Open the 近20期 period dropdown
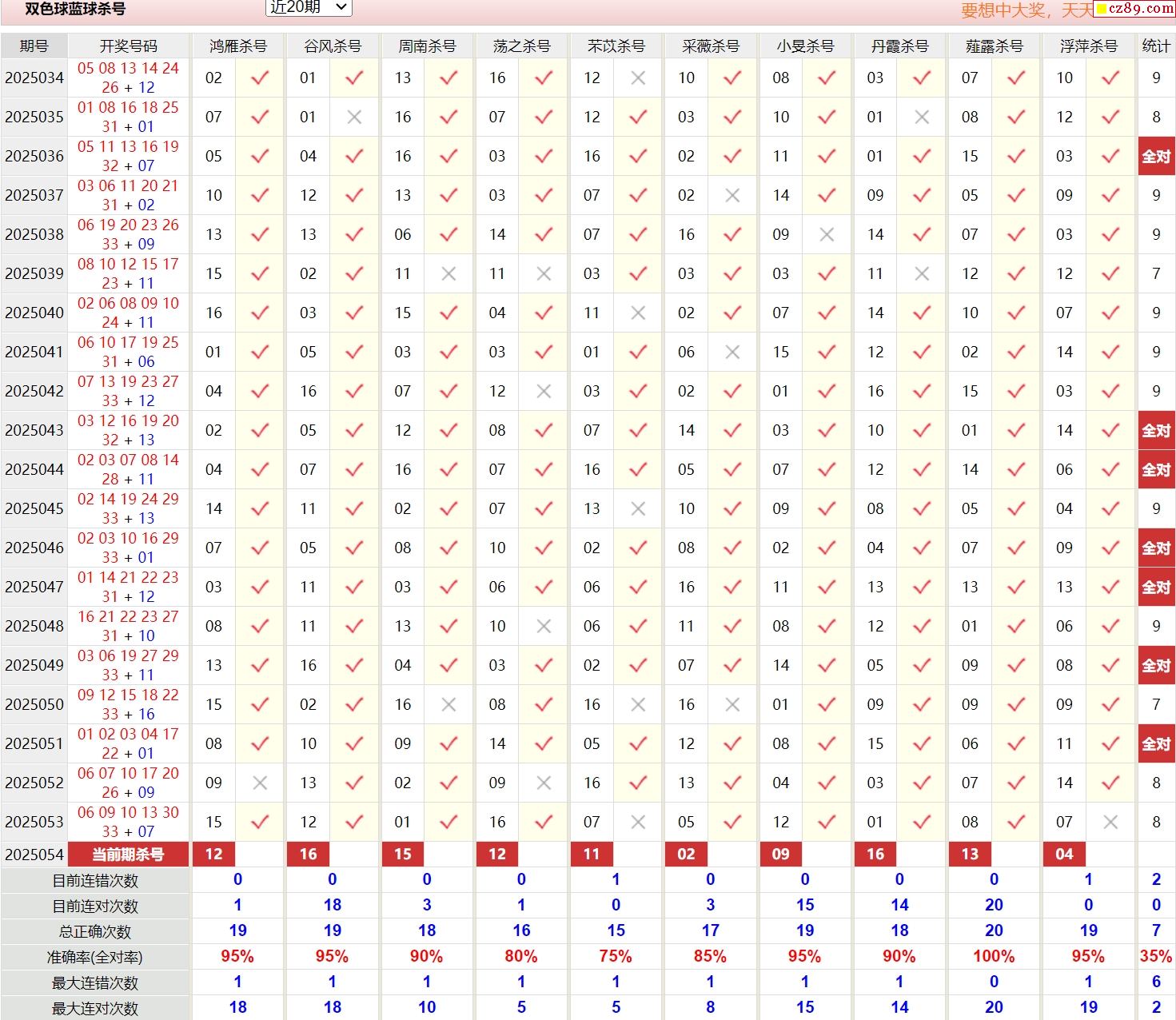Screen dimensions: 1176x1020 click(308, 7)
